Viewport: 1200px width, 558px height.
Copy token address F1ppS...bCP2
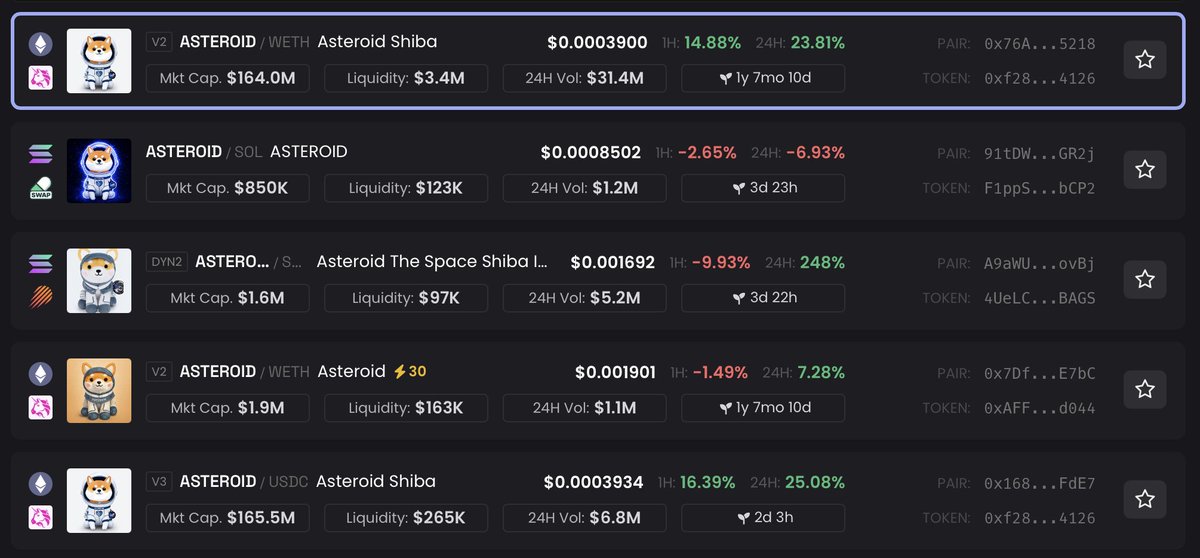coord(1039,188)
